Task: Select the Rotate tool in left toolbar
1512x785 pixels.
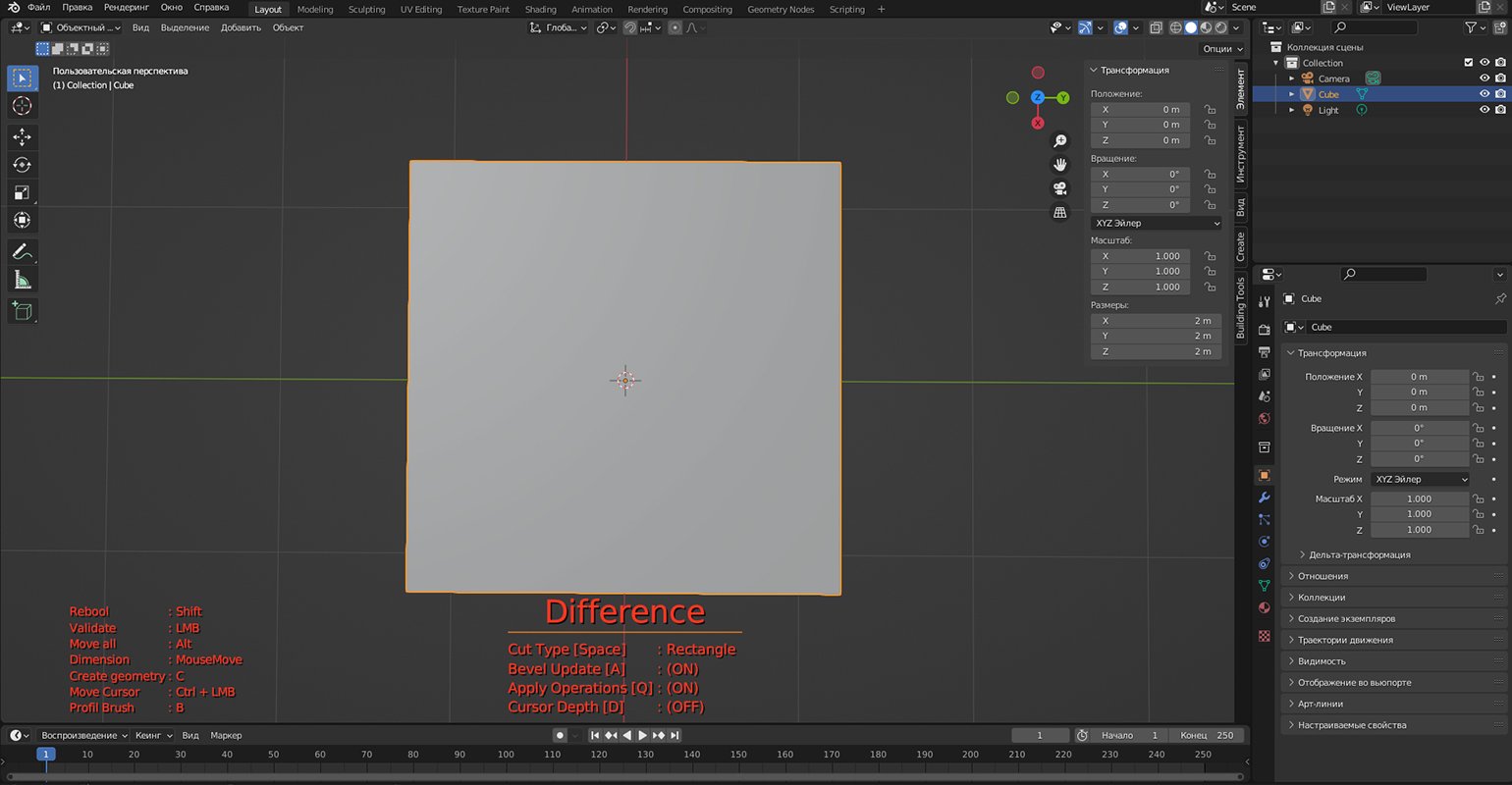Action: coord(22,165)
